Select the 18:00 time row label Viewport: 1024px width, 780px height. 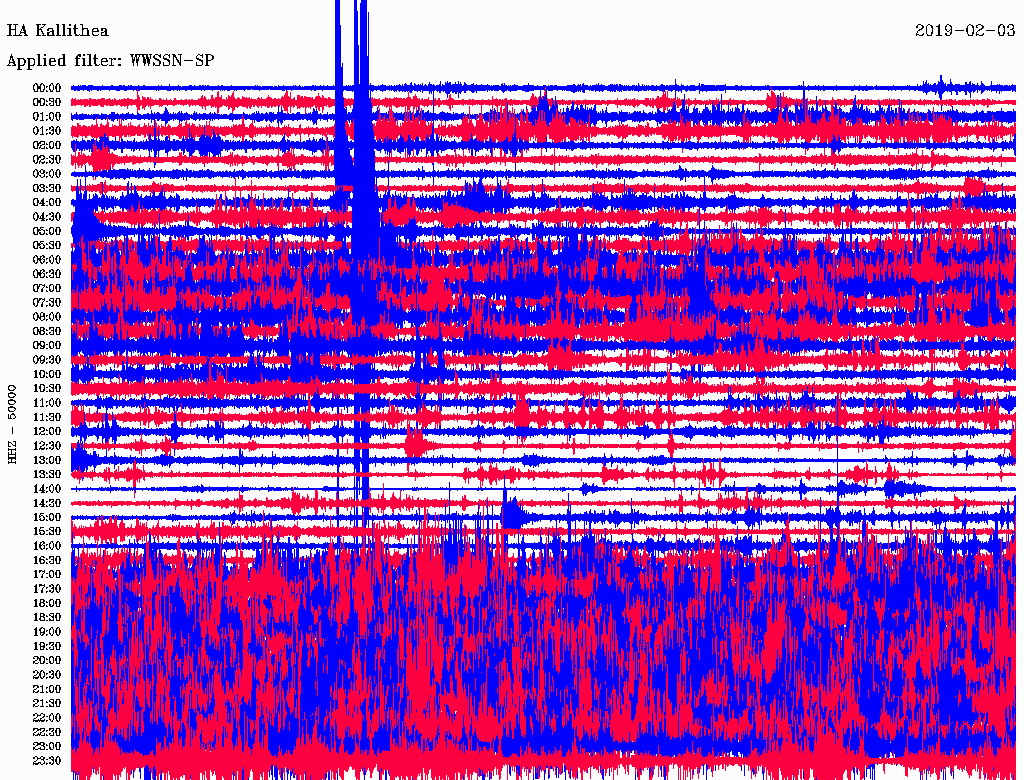(47, 603)
